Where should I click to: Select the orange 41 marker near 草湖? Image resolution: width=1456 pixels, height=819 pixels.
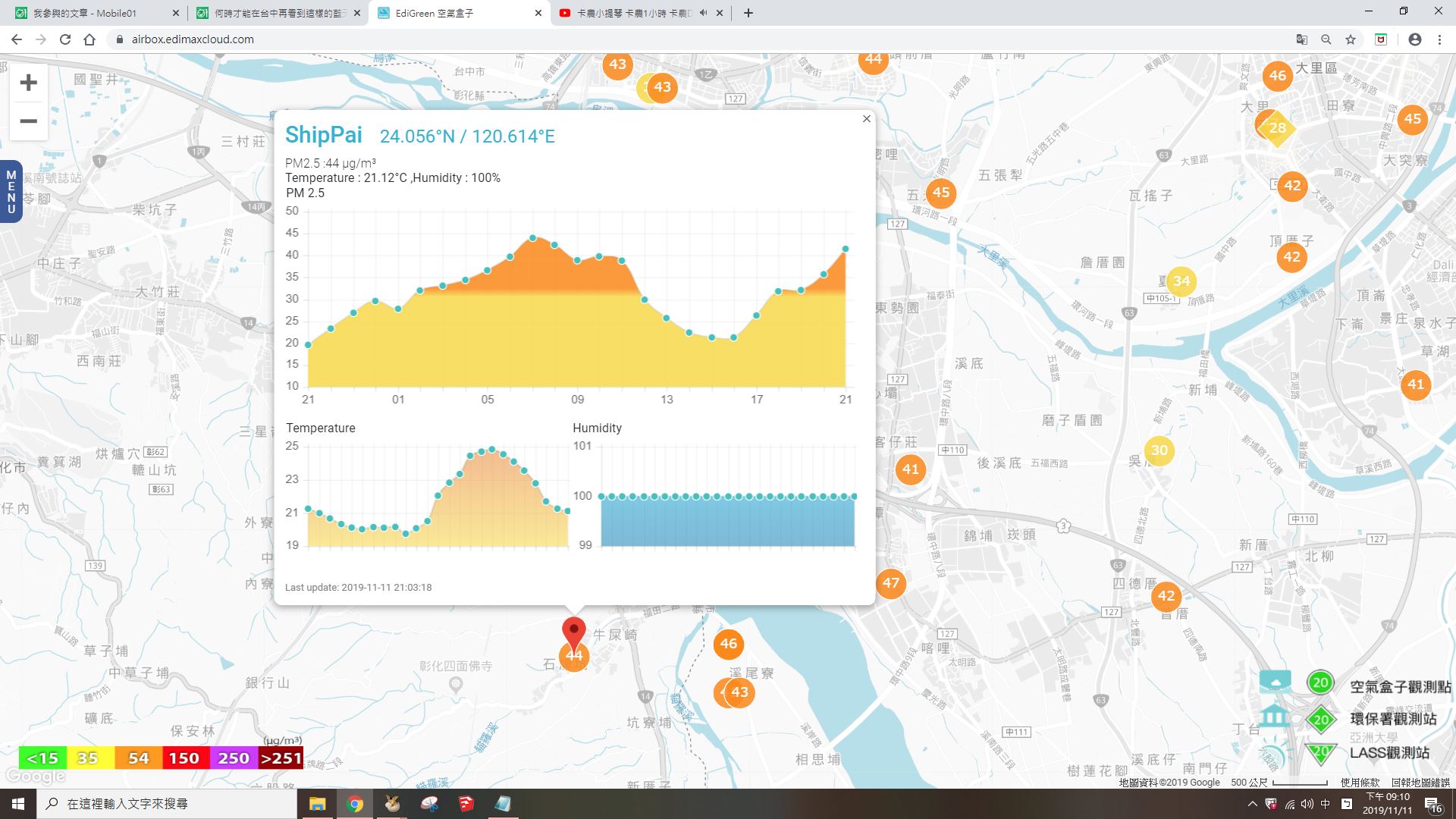(x=1416, y=384)
